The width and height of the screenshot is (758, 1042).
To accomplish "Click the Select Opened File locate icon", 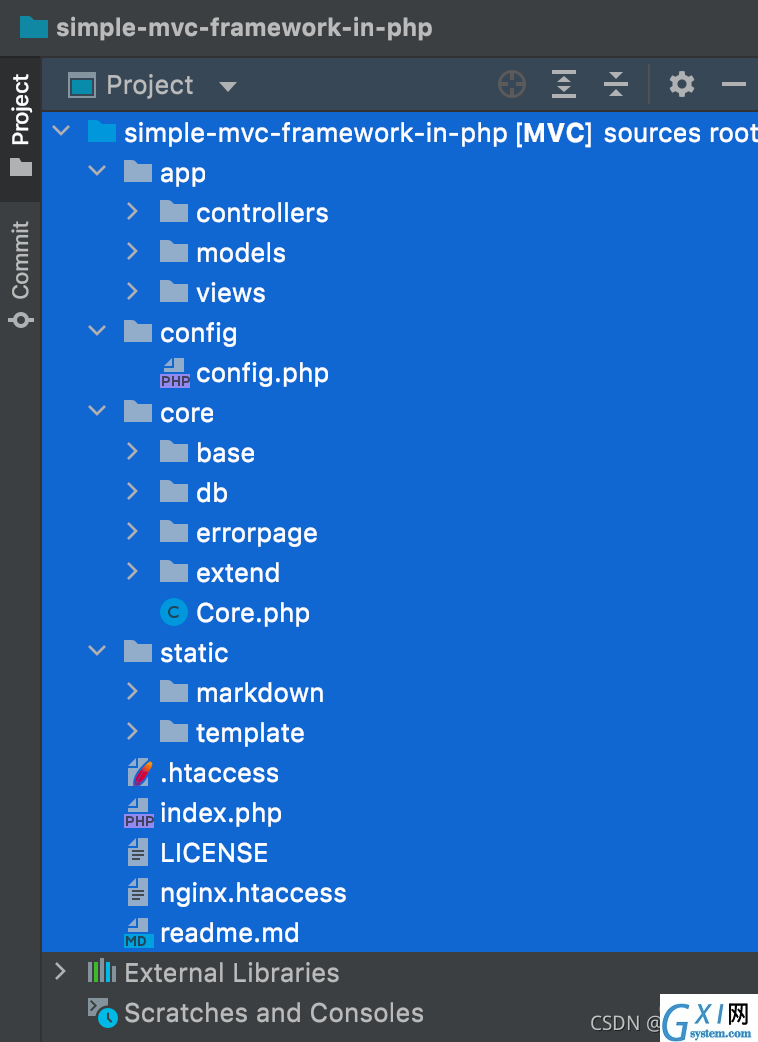I will pyautogui.click(x=512, y=84).
